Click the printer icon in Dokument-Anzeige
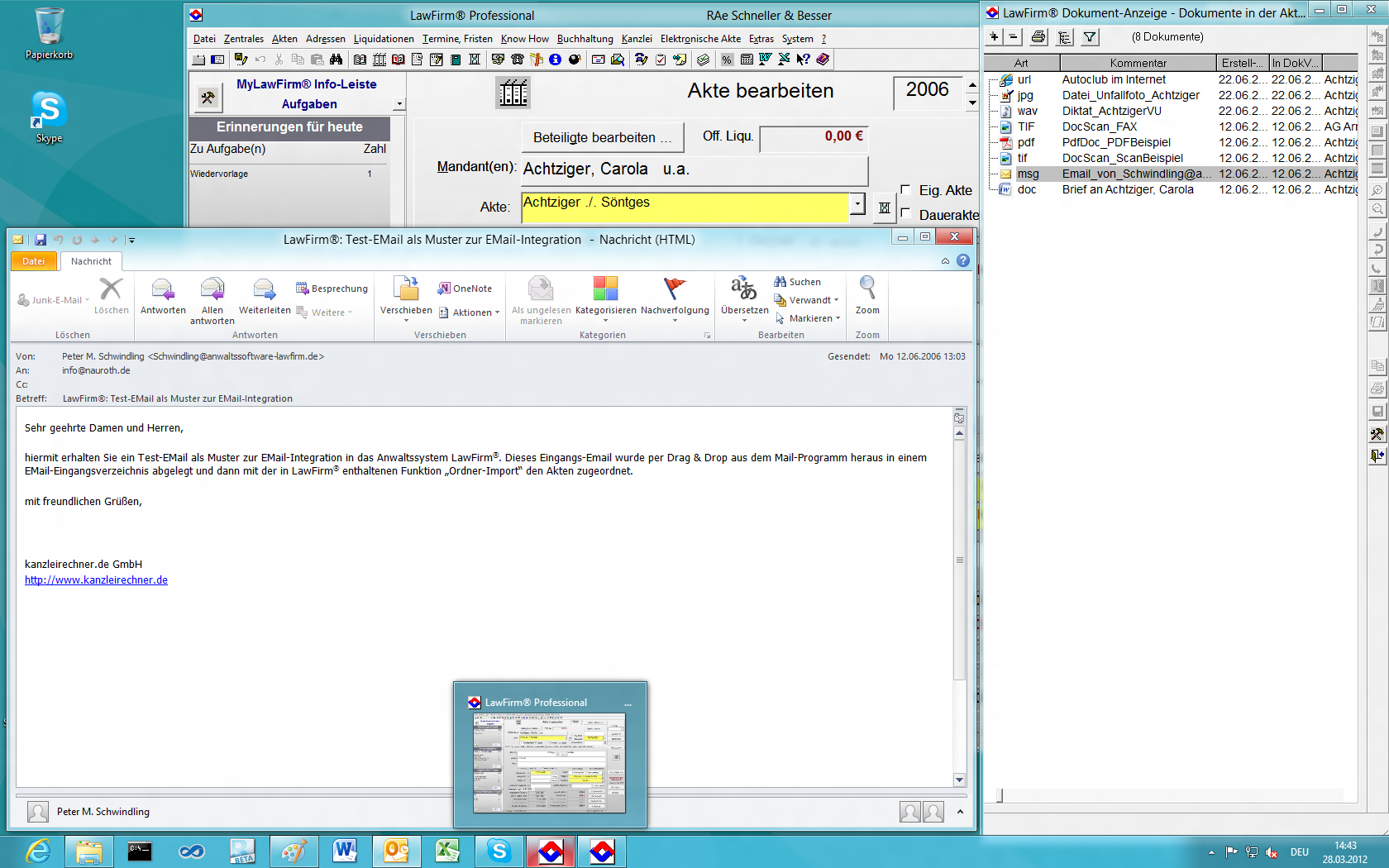This screenshot has height=868, width=1389. click(x=1038, y=37)
